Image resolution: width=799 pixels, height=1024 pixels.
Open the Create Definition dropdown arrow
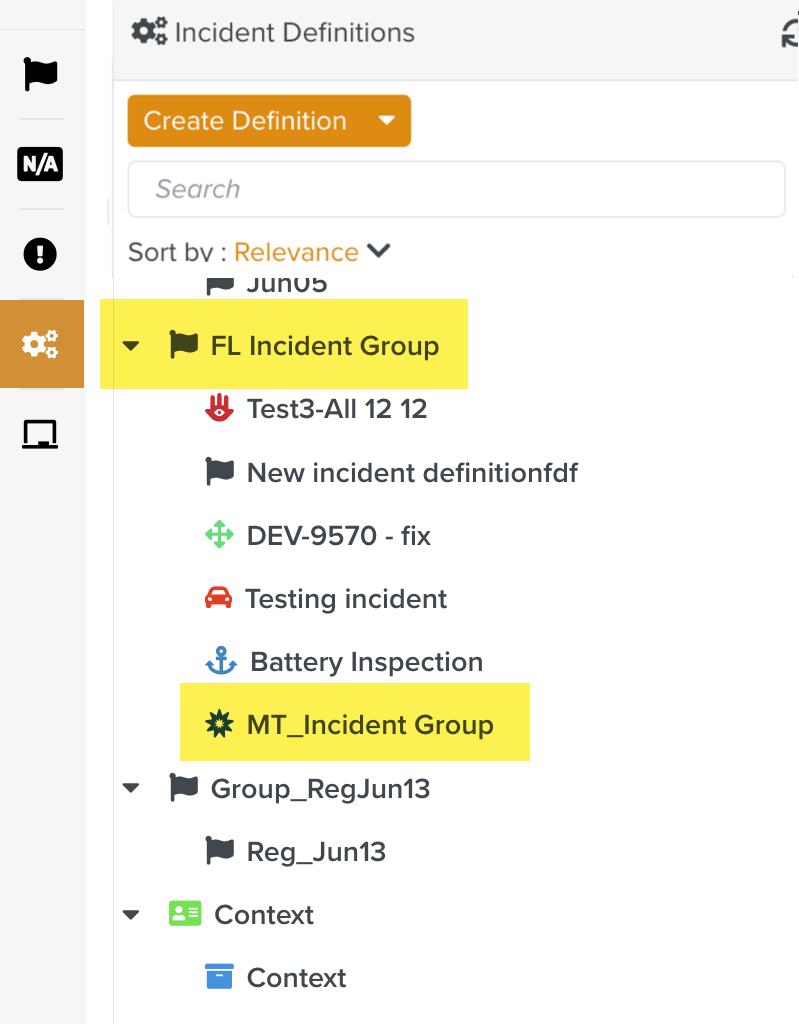point(387,121)
